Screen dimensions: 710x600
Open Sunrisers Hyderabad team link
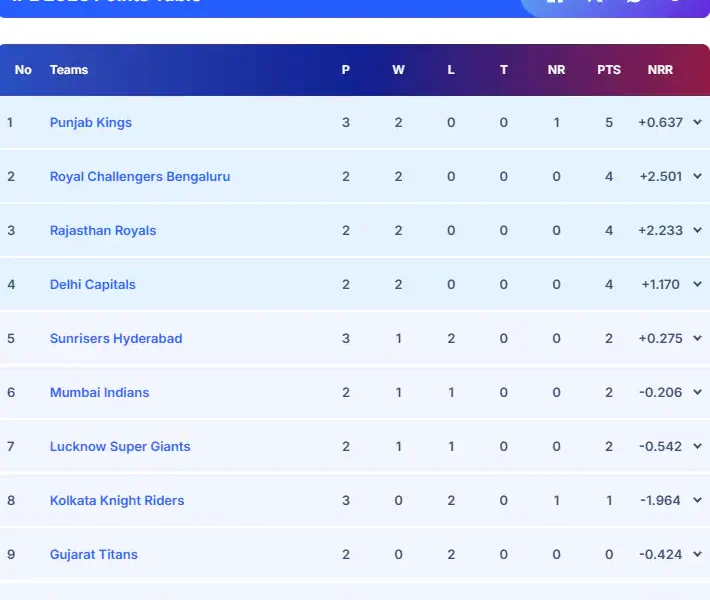116,339
